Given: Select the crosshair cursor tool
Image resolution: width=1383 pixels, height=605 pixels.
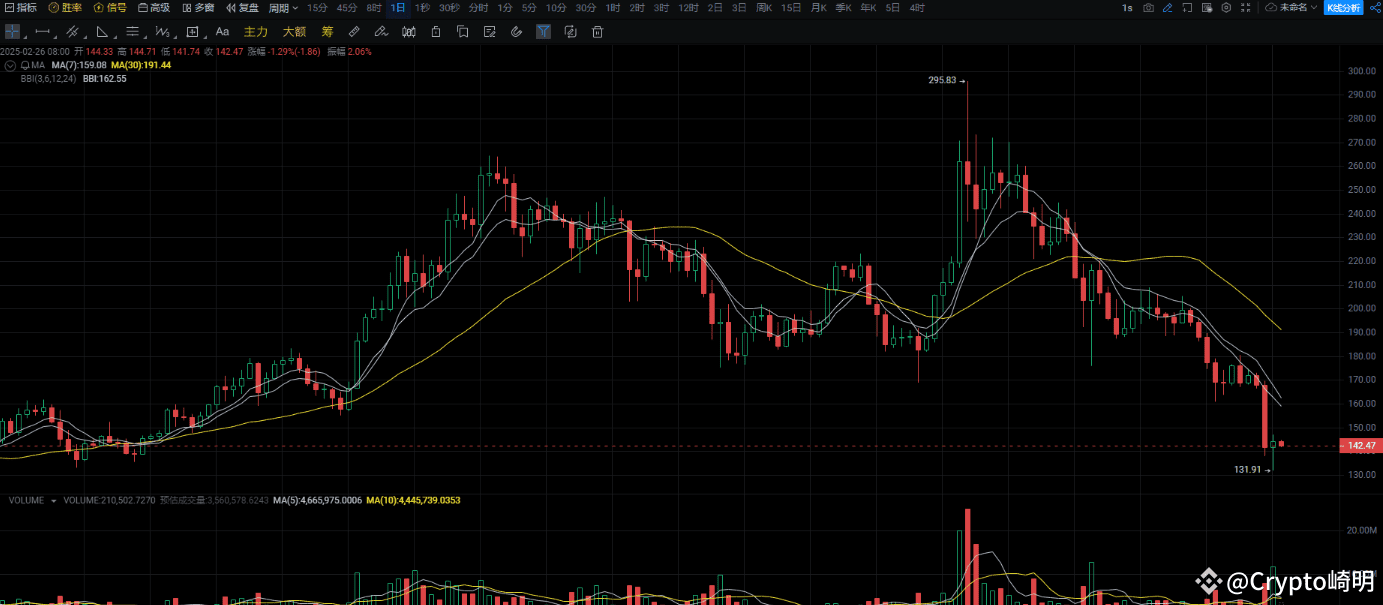Looking at the screenshot, I should [12, 31].
